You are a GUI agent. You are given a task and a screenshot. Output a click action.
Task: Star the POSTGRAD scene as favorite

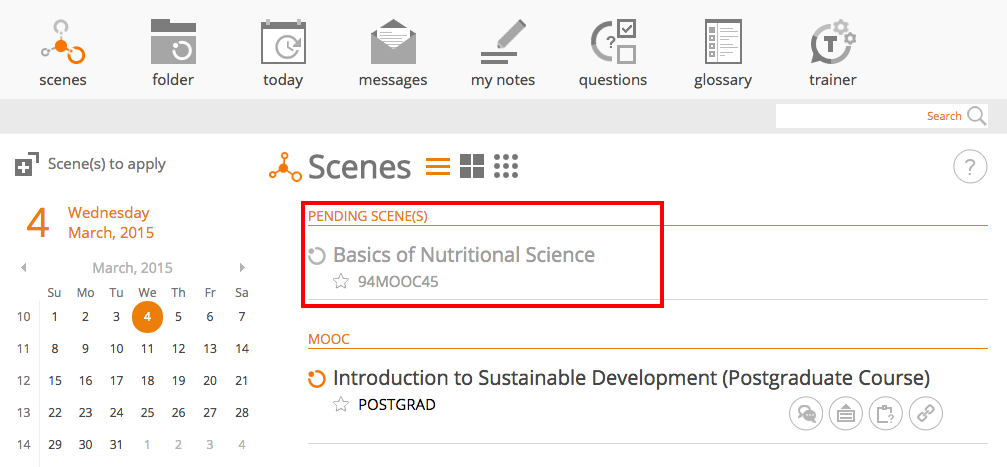coord(341,404)
